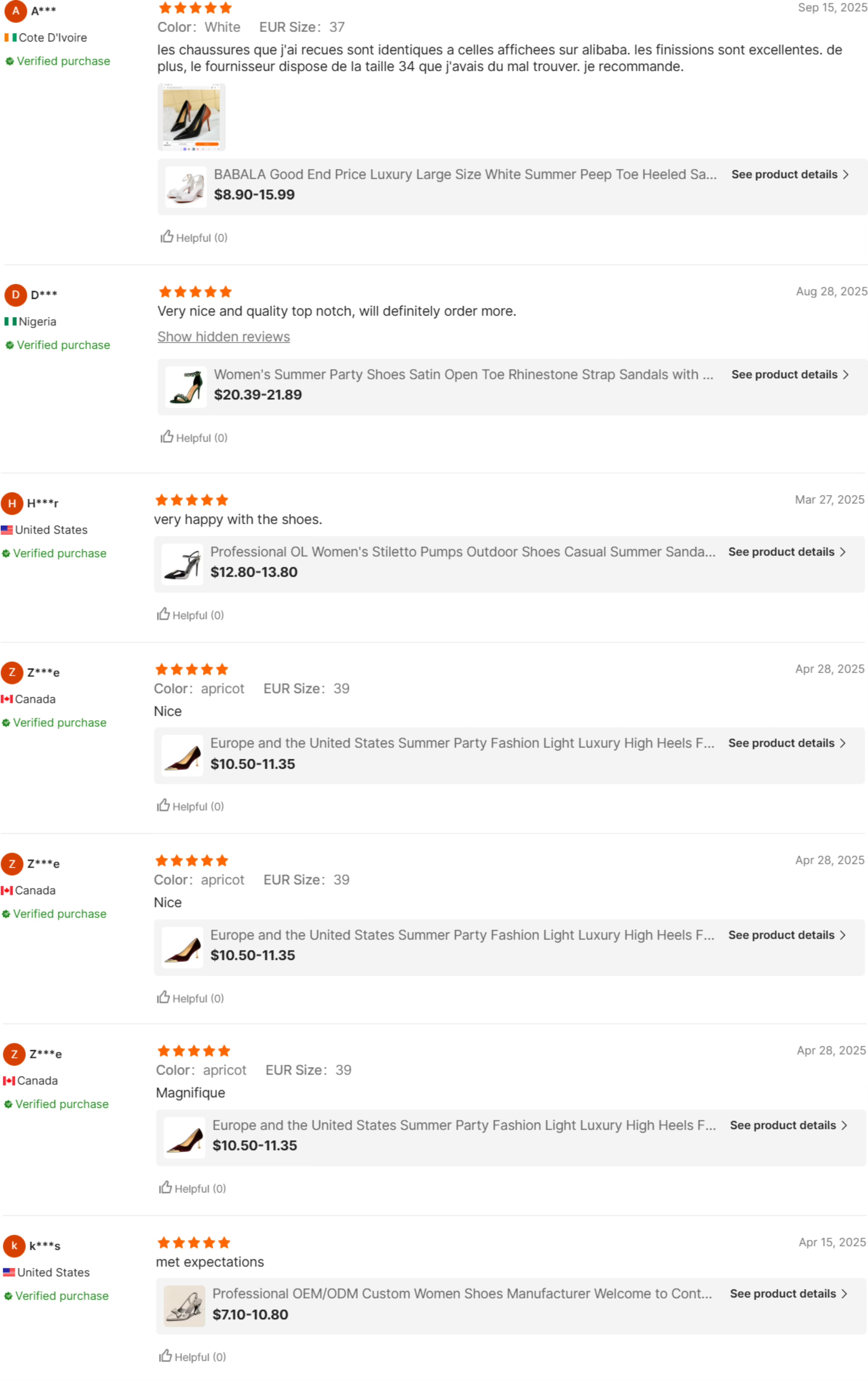
Task: Click the Helpful thumbs-up on the Nigeria review
Action: 167,437
